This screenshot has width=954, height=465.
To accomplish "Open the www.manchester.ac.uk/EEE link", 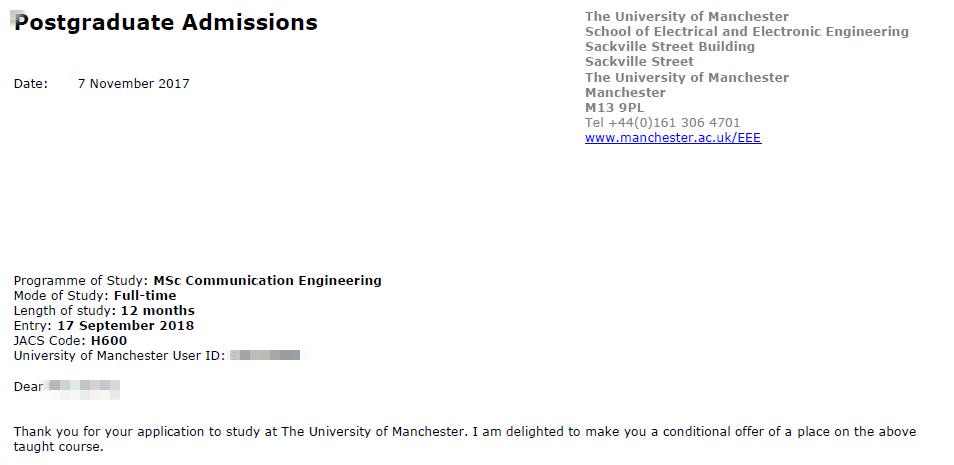I will (x=672, y=138).
